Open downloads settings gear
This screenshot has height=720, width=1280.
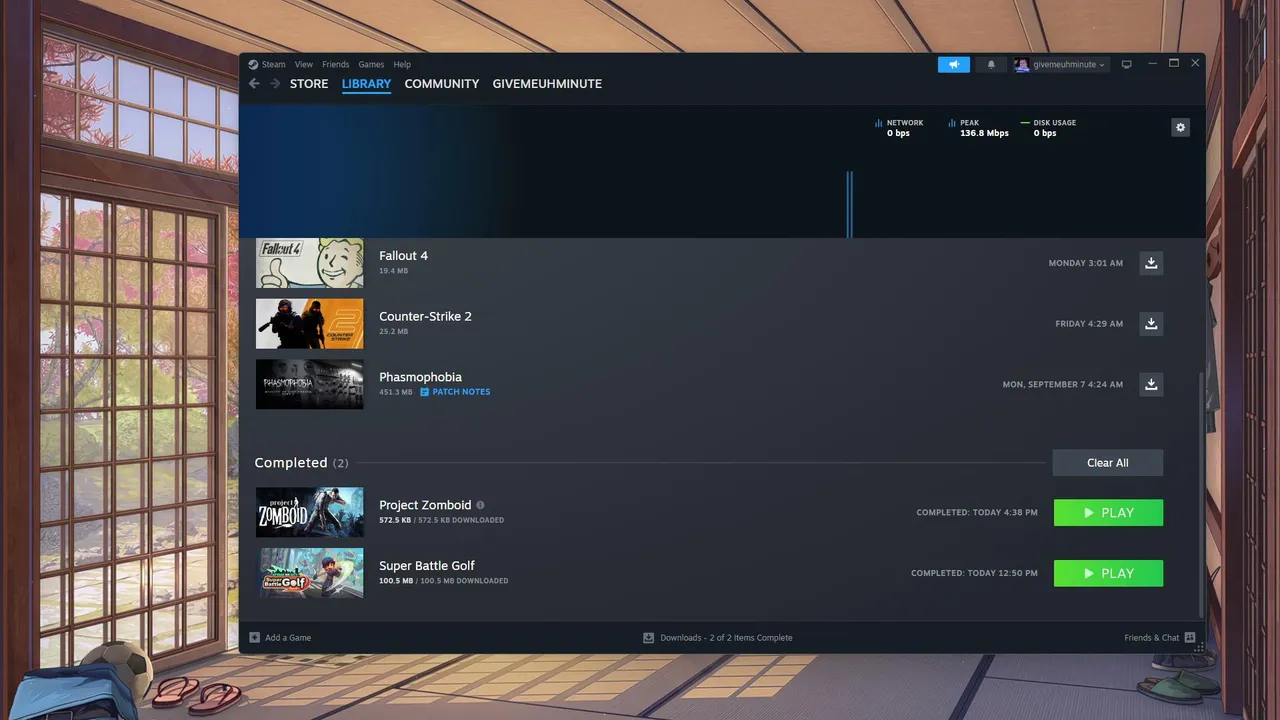pos(1181,128)
